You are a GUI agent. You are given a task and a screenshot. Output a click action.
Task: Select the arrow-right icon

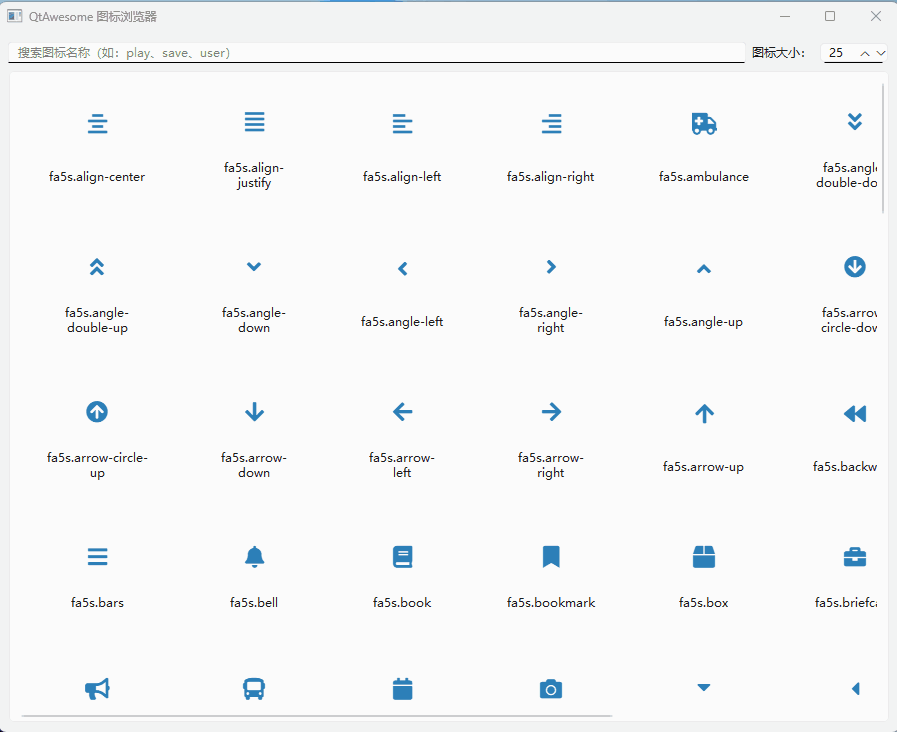click(x=551, y=412)
